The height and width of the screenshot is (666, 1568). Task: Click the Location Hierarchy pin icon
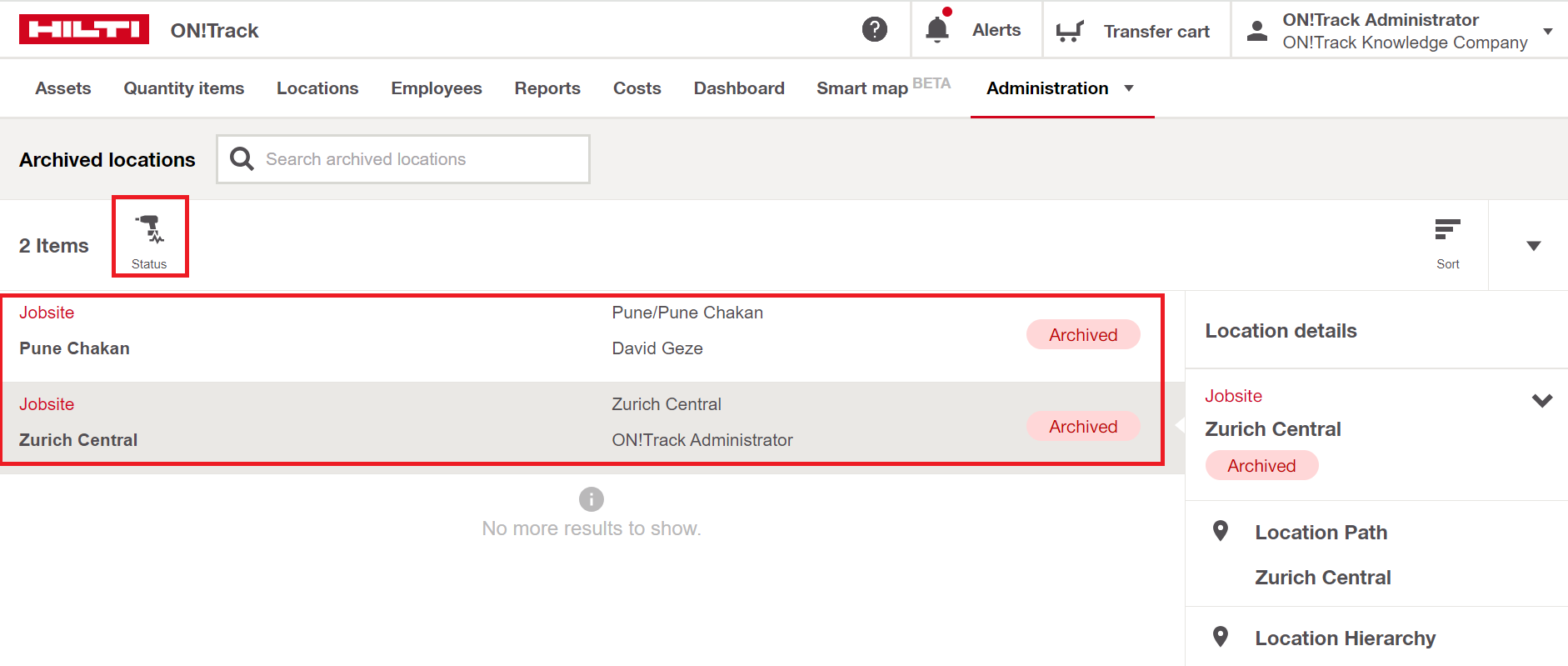point(1221,637)
